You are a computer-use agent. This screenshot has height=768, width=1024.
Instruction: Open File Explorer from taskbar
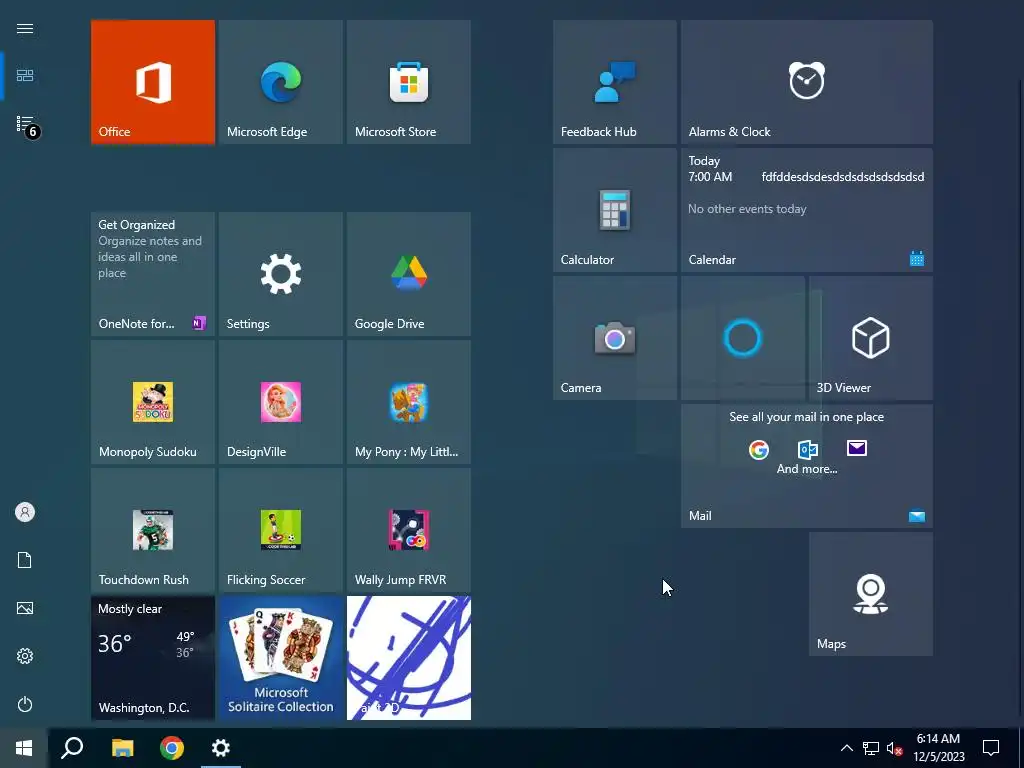click(122, 748)
